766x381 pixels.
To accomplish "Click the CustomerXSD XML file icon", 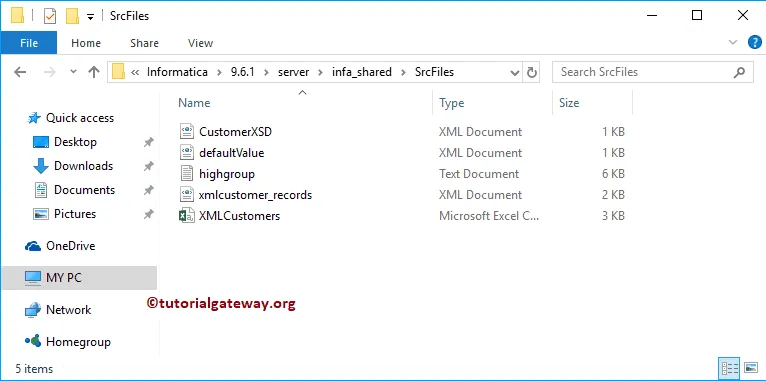I will point(187,132).
